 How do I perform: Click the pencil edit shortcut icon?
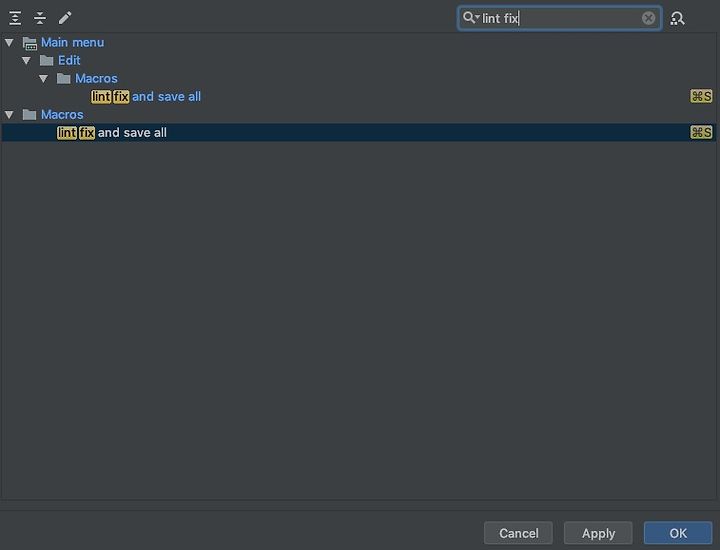click(x=65, y=18)
